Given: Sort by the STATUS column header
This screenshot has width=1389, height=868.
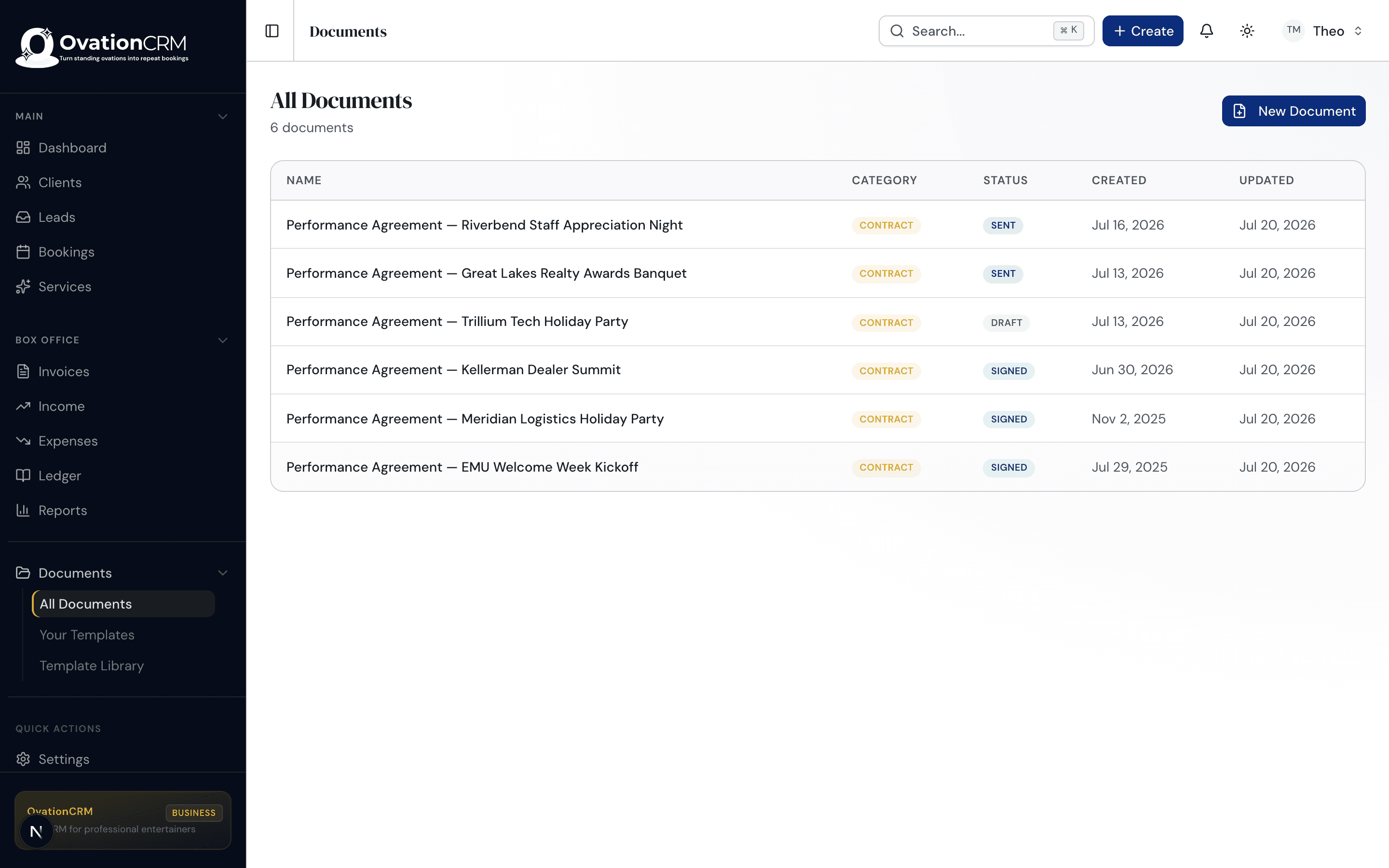Looking at the screenshot, I should pyautogui.click(x=1006, y=180).
